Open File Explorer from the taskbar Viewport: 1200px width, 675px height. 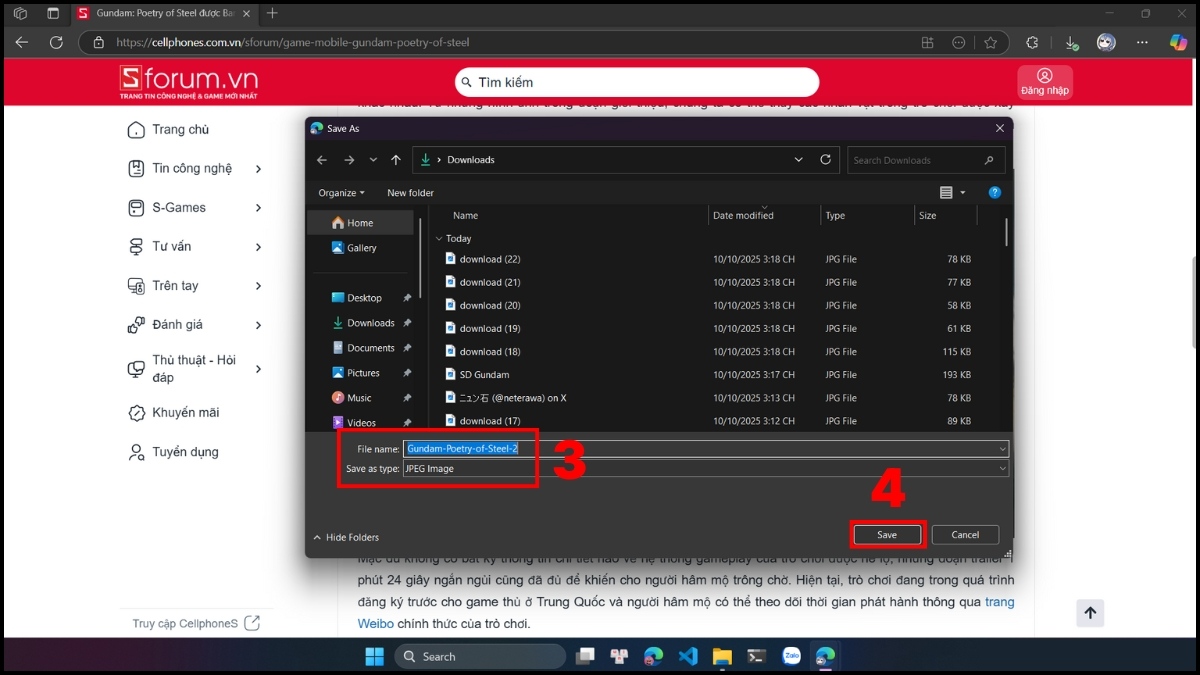coord(722,656)
